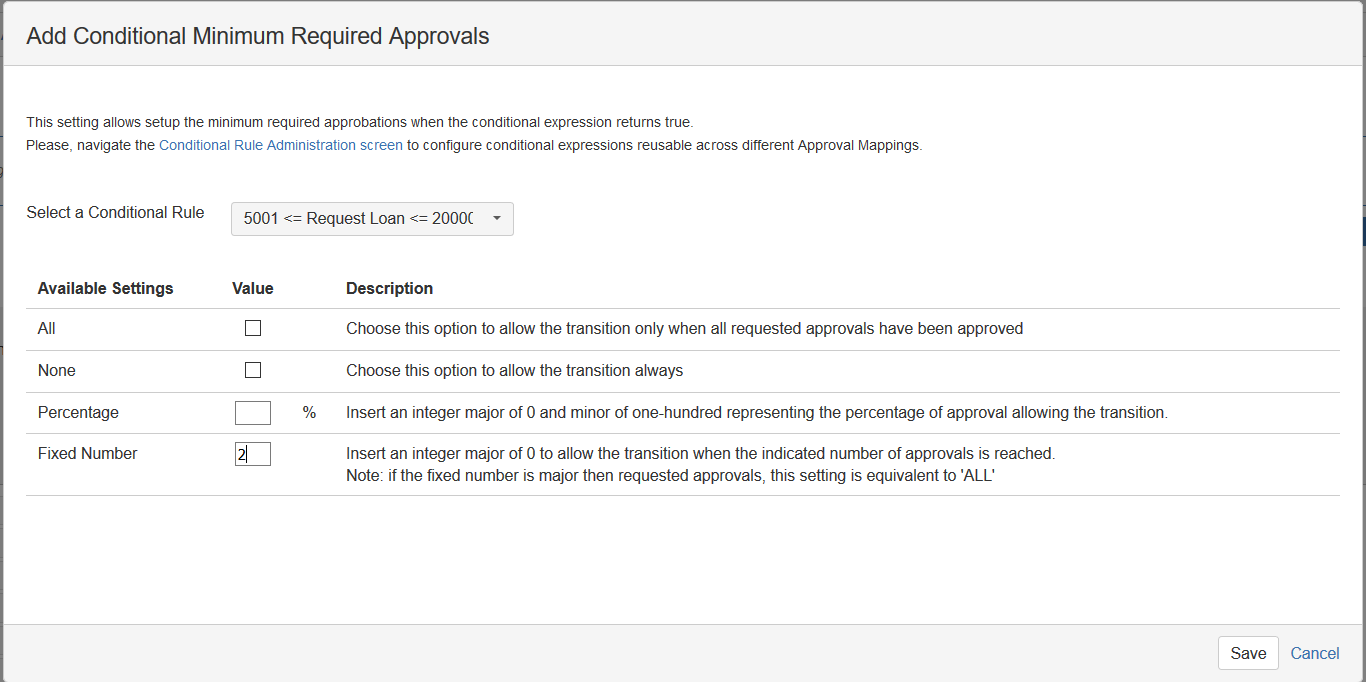Open the Conditional Rule Administration screen link

pyautogui.click(x=281, y=145)
